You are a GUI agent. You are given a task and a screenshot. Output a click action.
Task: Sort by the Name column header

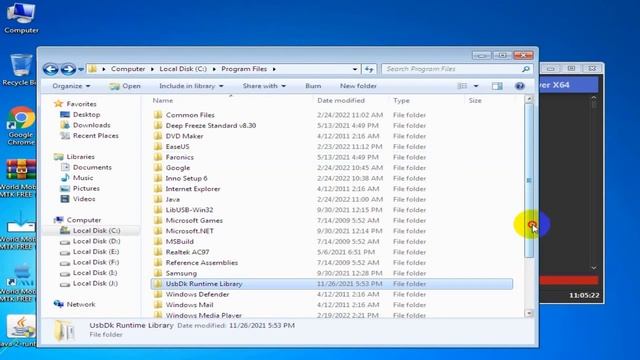[x=163, y=100]
